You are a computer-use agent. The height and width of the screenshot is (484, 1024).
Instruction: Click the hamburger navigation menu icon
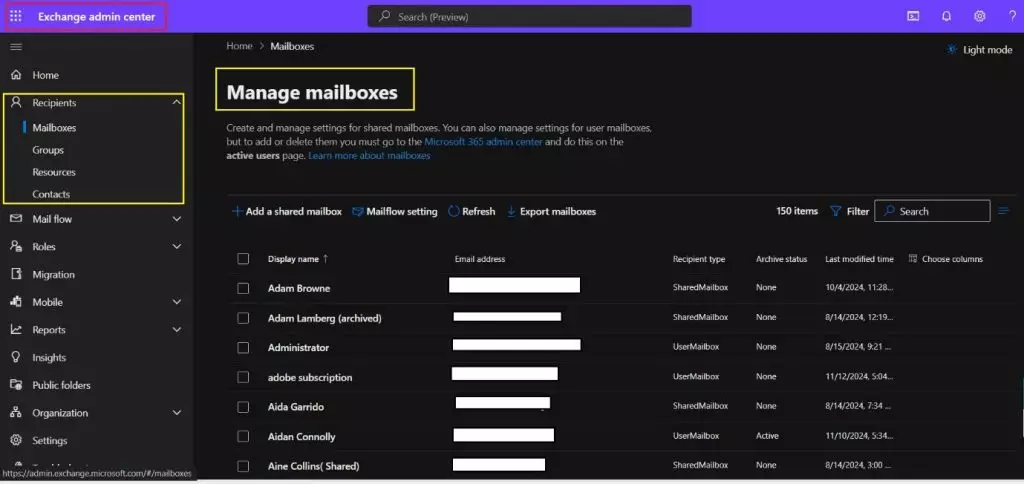click(x=16, y=47)
